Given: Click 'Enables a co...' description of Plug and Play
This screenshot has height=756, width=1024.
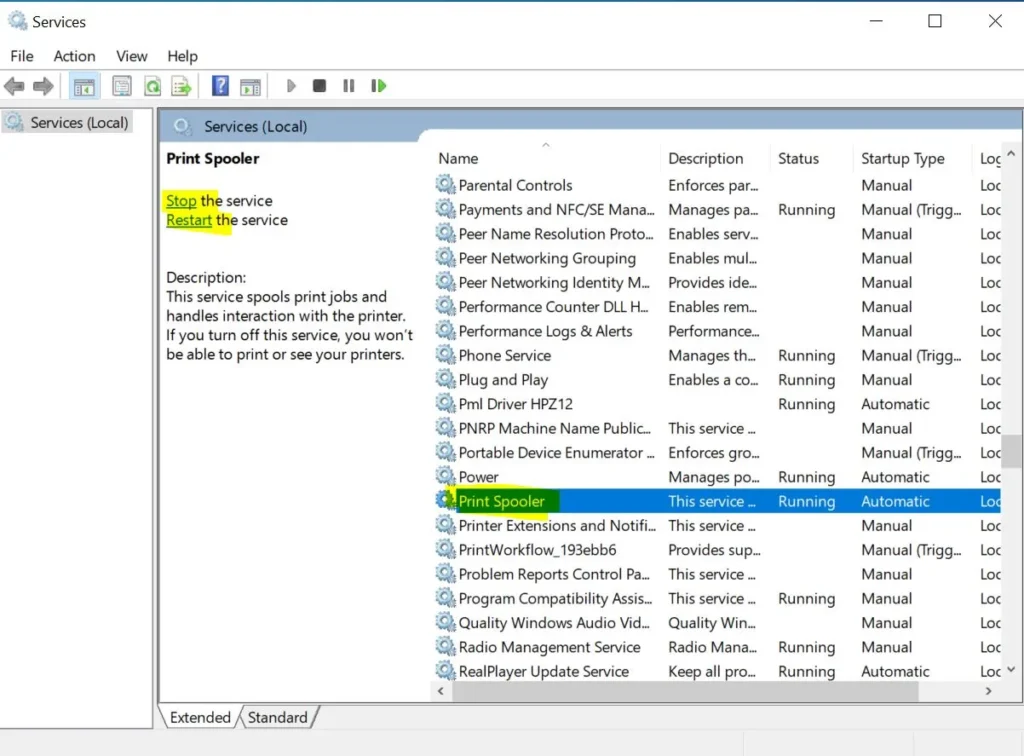Looking at the screenshot, I should (713, 380).
